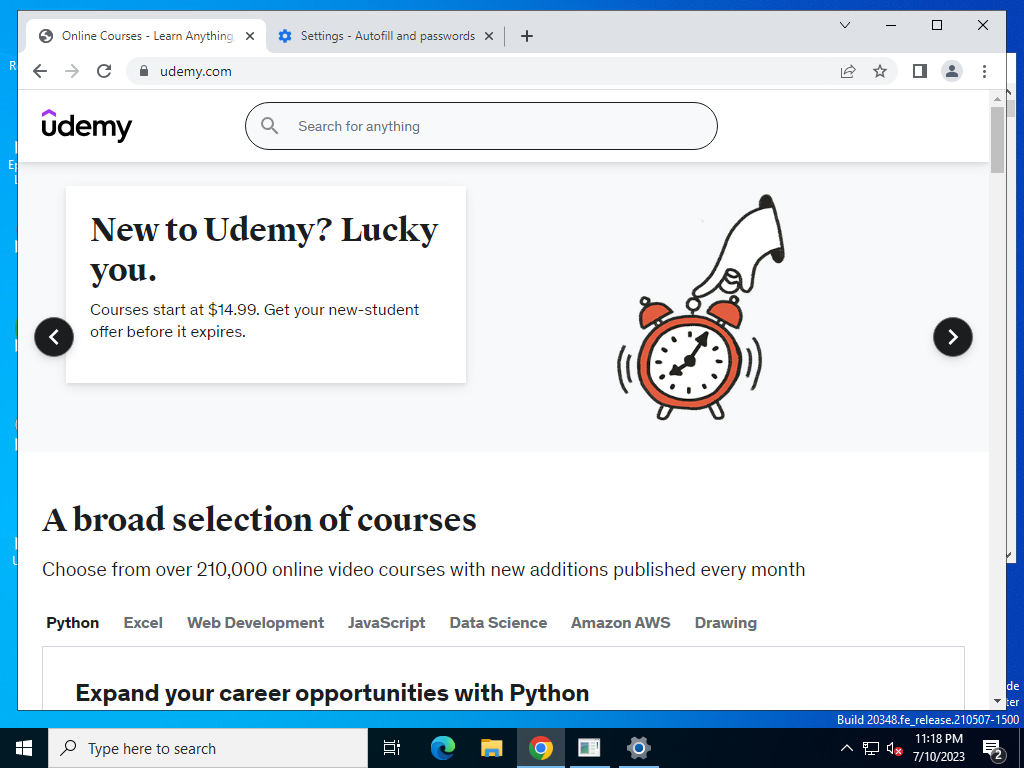Click scrollbar up arrow
1024x768 pixels.
(x=997, y=99)
